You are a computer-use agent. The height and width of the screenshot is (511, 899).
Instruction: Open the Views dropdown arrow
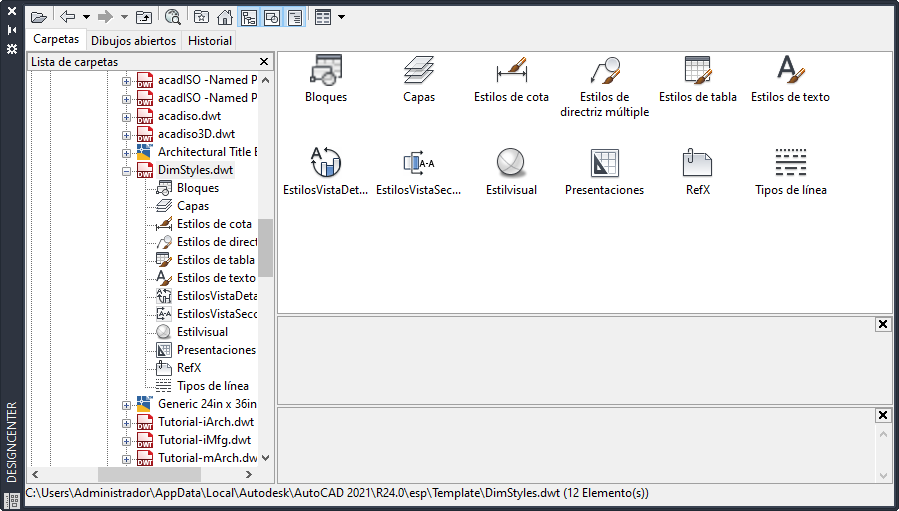pos(341,17)
